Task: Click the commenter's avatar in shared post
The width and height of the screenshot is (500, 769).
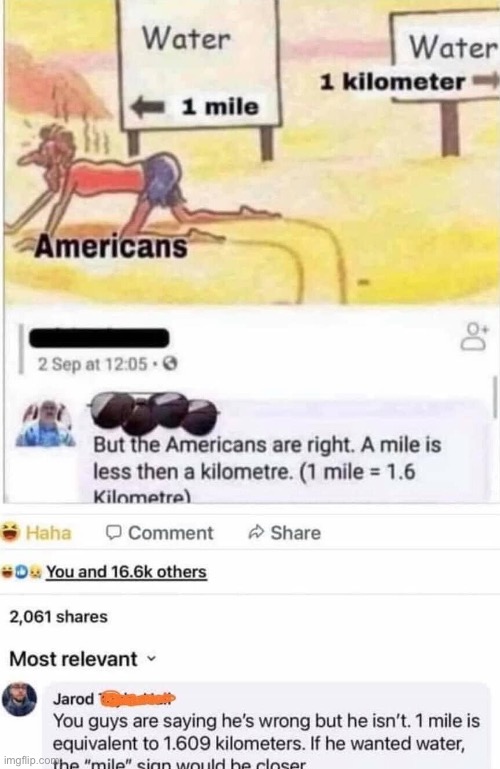Action: [x=45, y=424]
